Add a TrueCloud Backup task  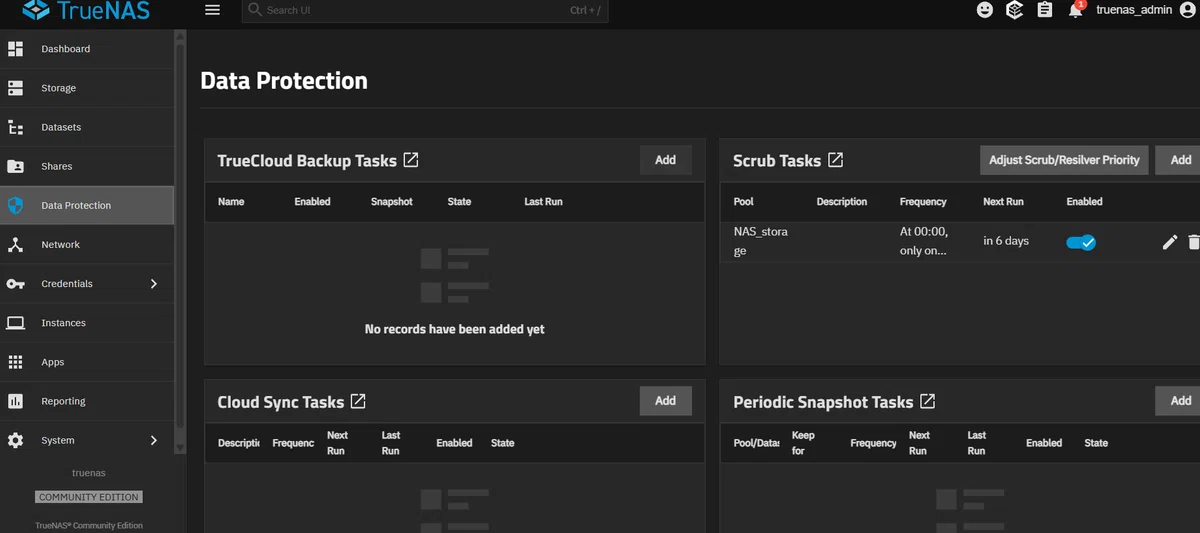click(x=666, y=160)
